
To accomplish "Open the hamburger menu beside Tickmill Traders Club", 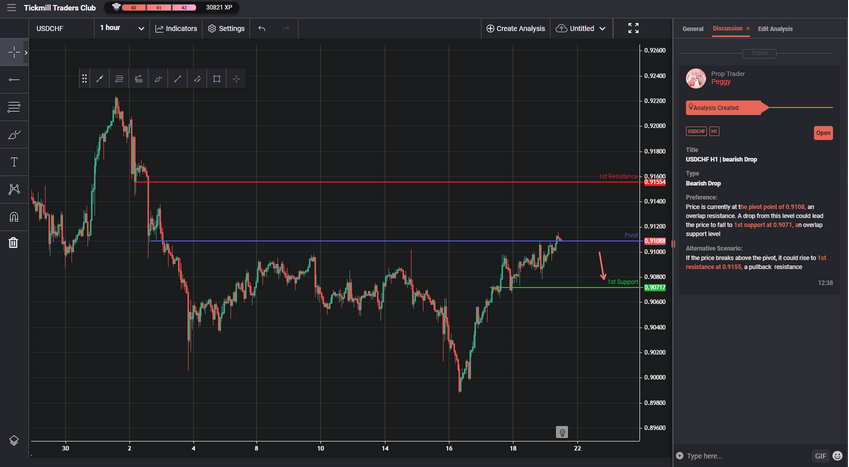I will click(x=11, y=8).
